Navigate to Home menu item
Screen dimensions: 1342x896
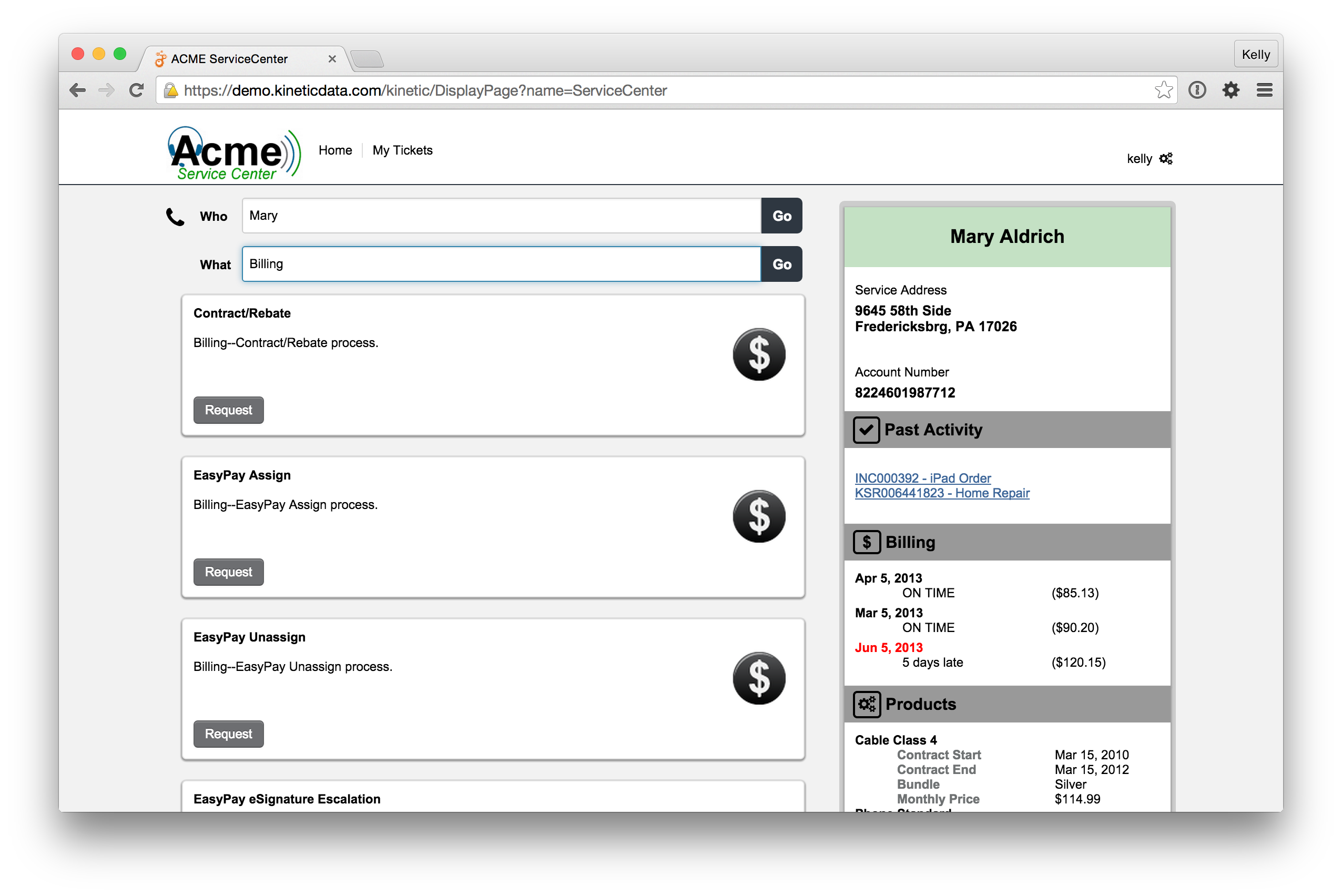pos(335,150)
